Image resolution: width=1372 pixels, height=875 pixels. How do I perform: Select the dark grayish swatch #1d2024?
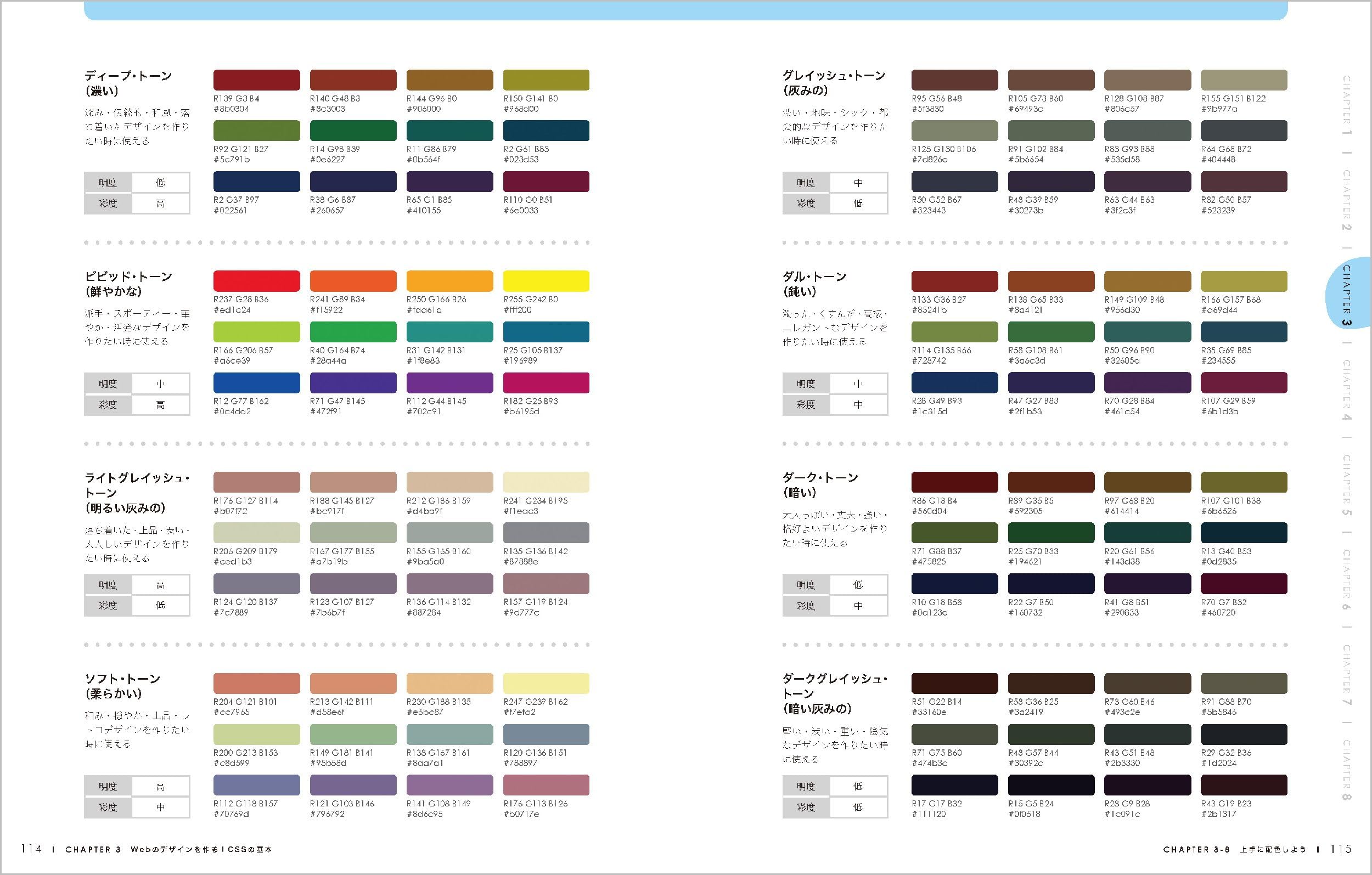pyautogui.click(x=1244, y=735)
